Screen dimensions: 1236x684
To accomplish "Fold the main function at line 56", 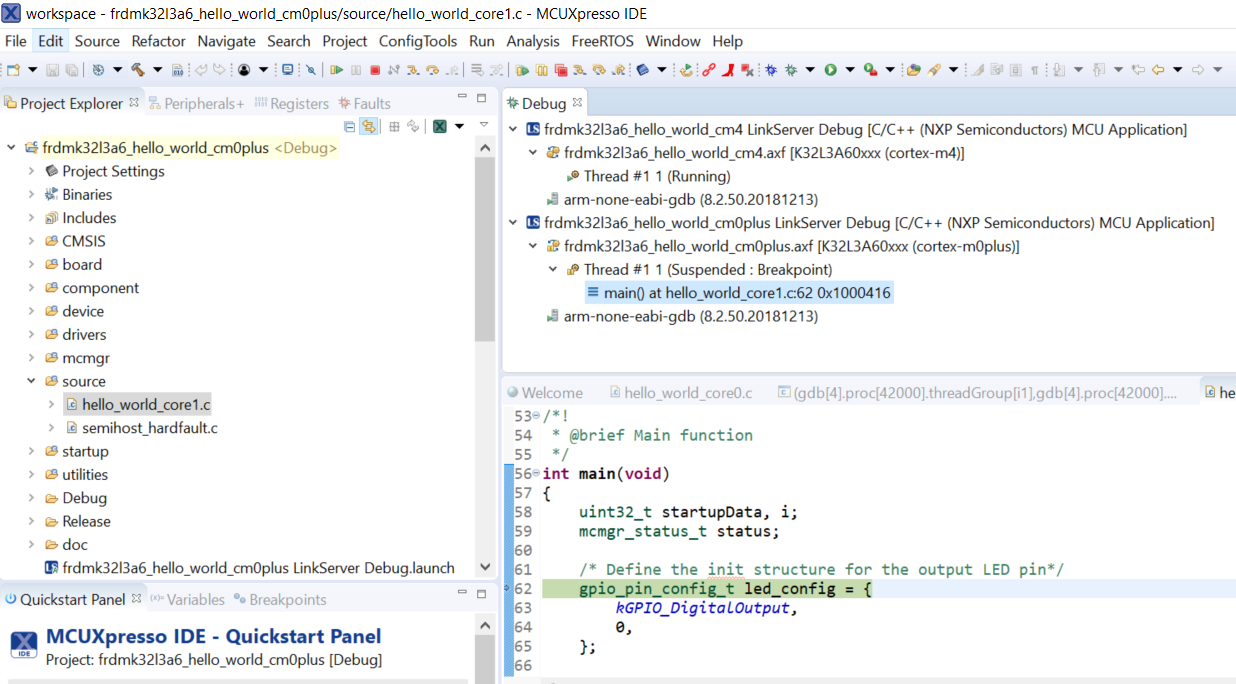I will coord(536,473).
